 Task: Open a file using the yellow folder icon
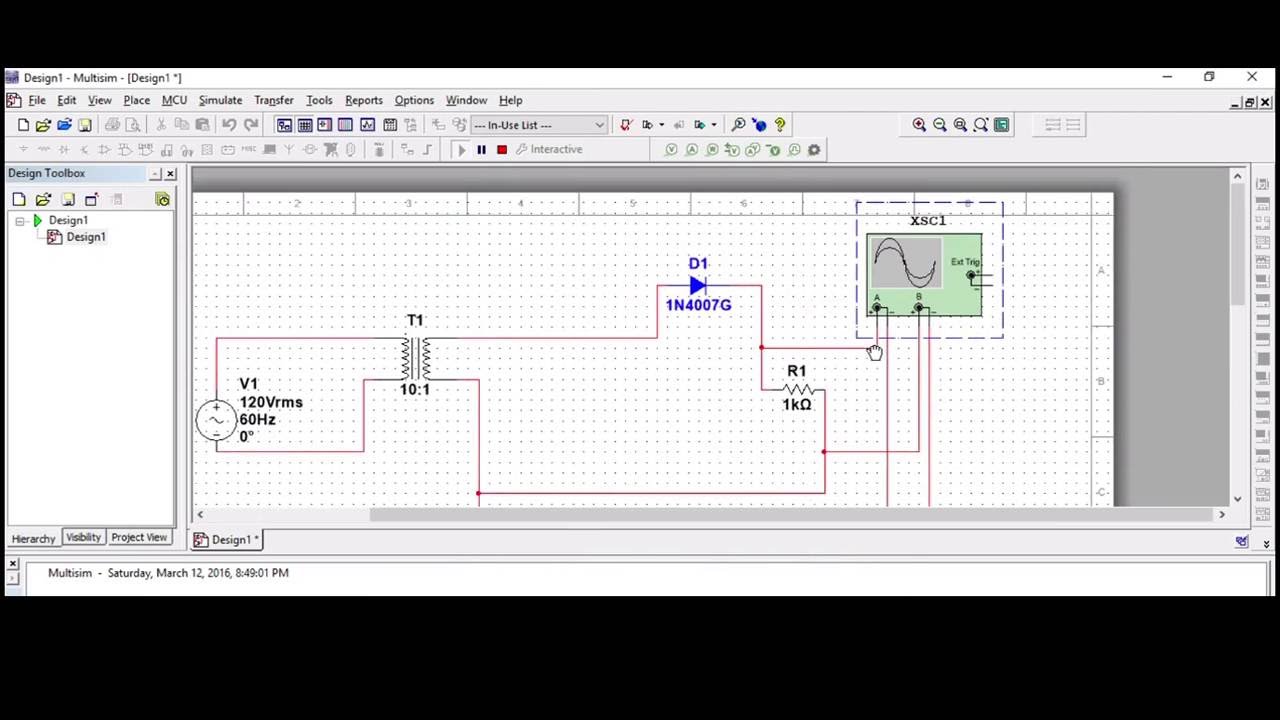[43, 125]
